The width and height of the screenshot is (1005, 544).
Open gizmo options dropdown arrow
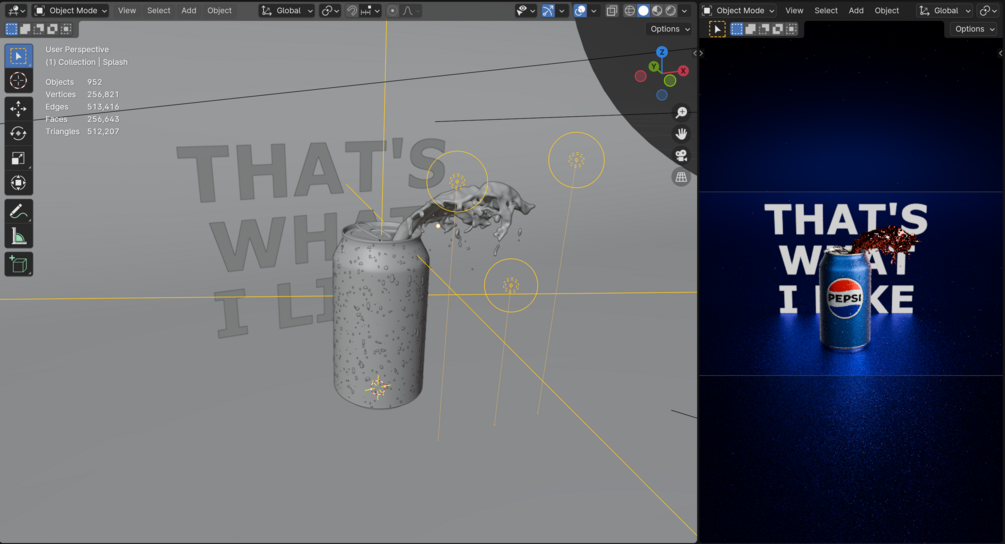(x=562, y=10)
